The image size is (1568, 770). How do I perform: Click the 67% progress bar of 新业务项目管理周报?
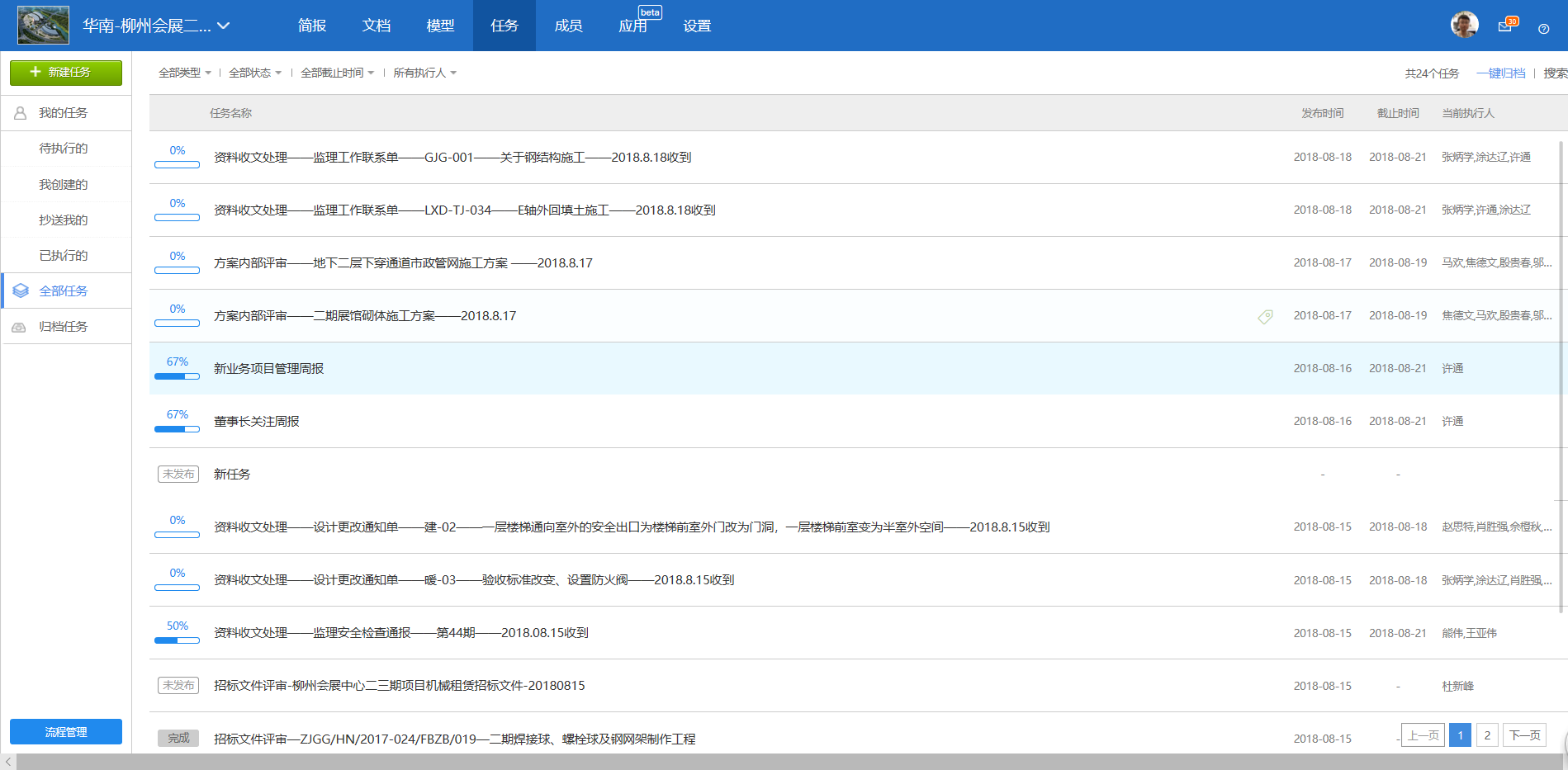(177, 376)
